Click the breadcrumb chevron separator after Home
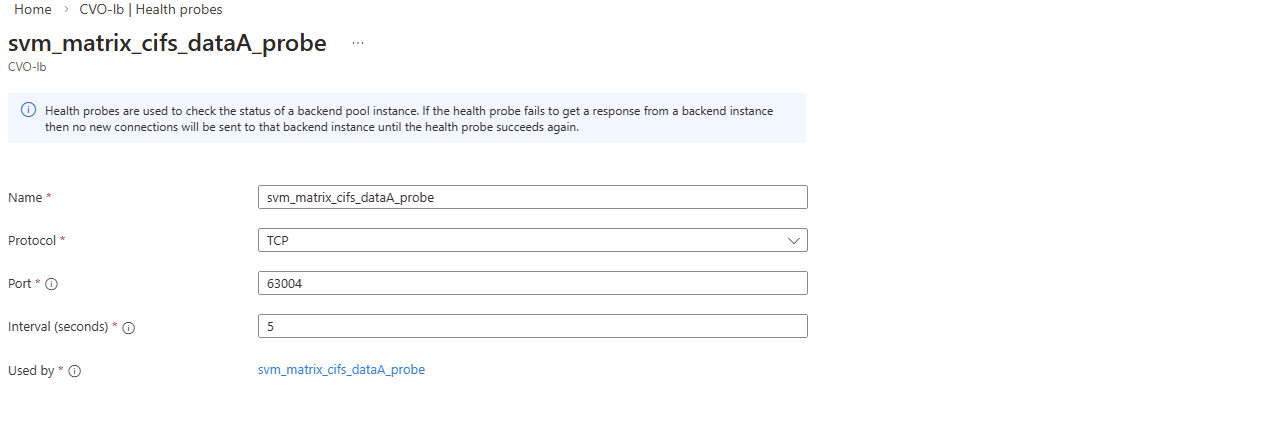Screen dimensions: 1267x423 click(65, 9)
